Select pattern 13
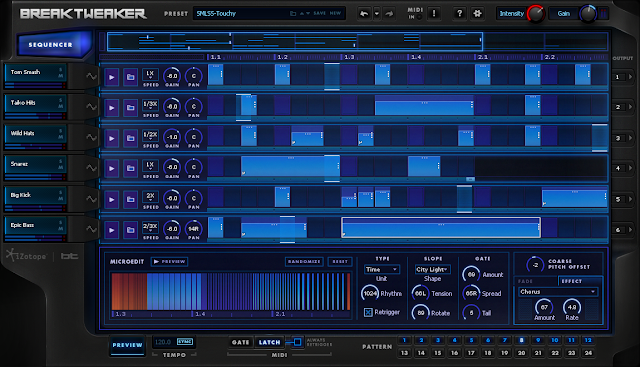The width and height of the screenshot is (640, 367). coord(404,353)
